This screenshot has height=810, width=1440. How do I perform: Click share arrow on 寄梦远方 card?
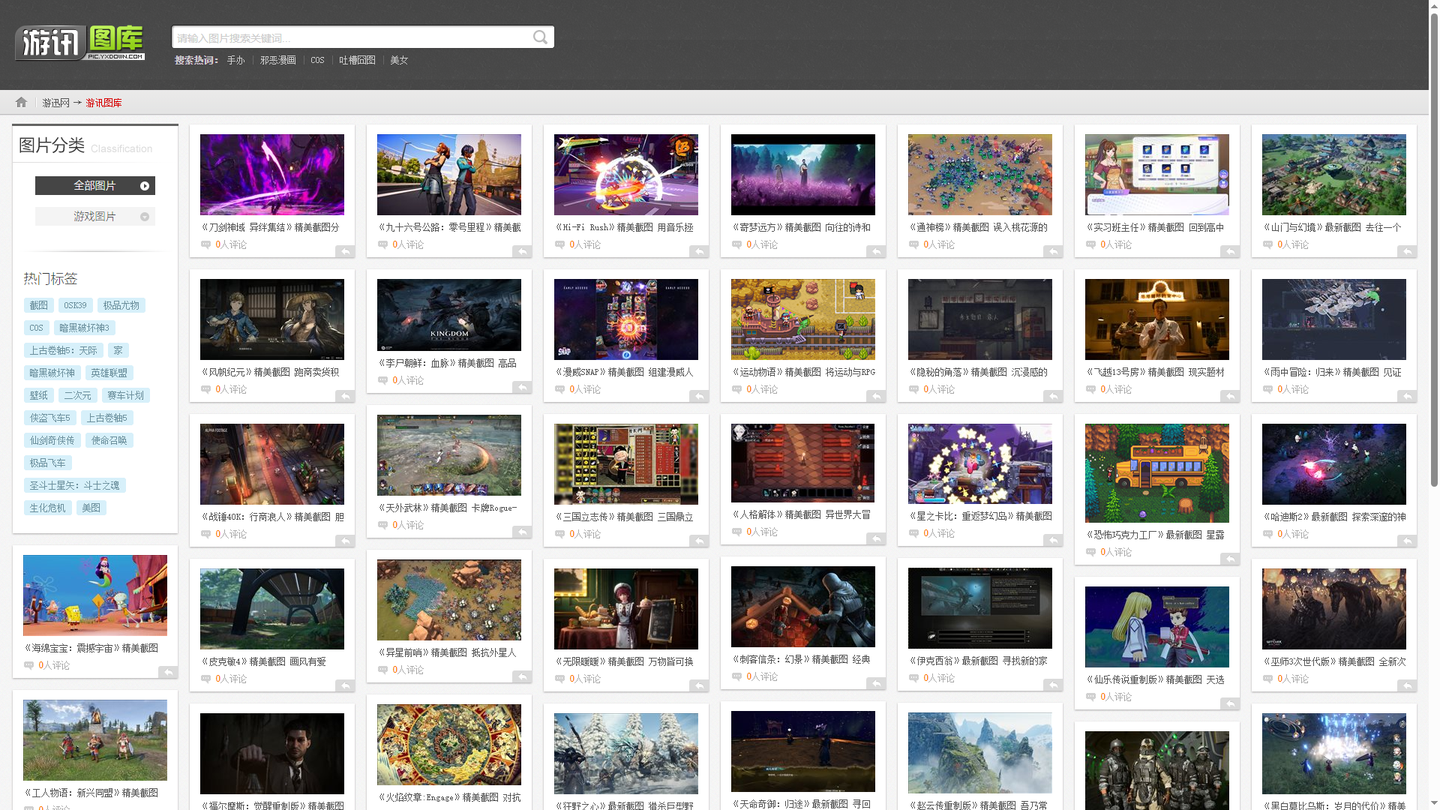[x=876, y=252]
